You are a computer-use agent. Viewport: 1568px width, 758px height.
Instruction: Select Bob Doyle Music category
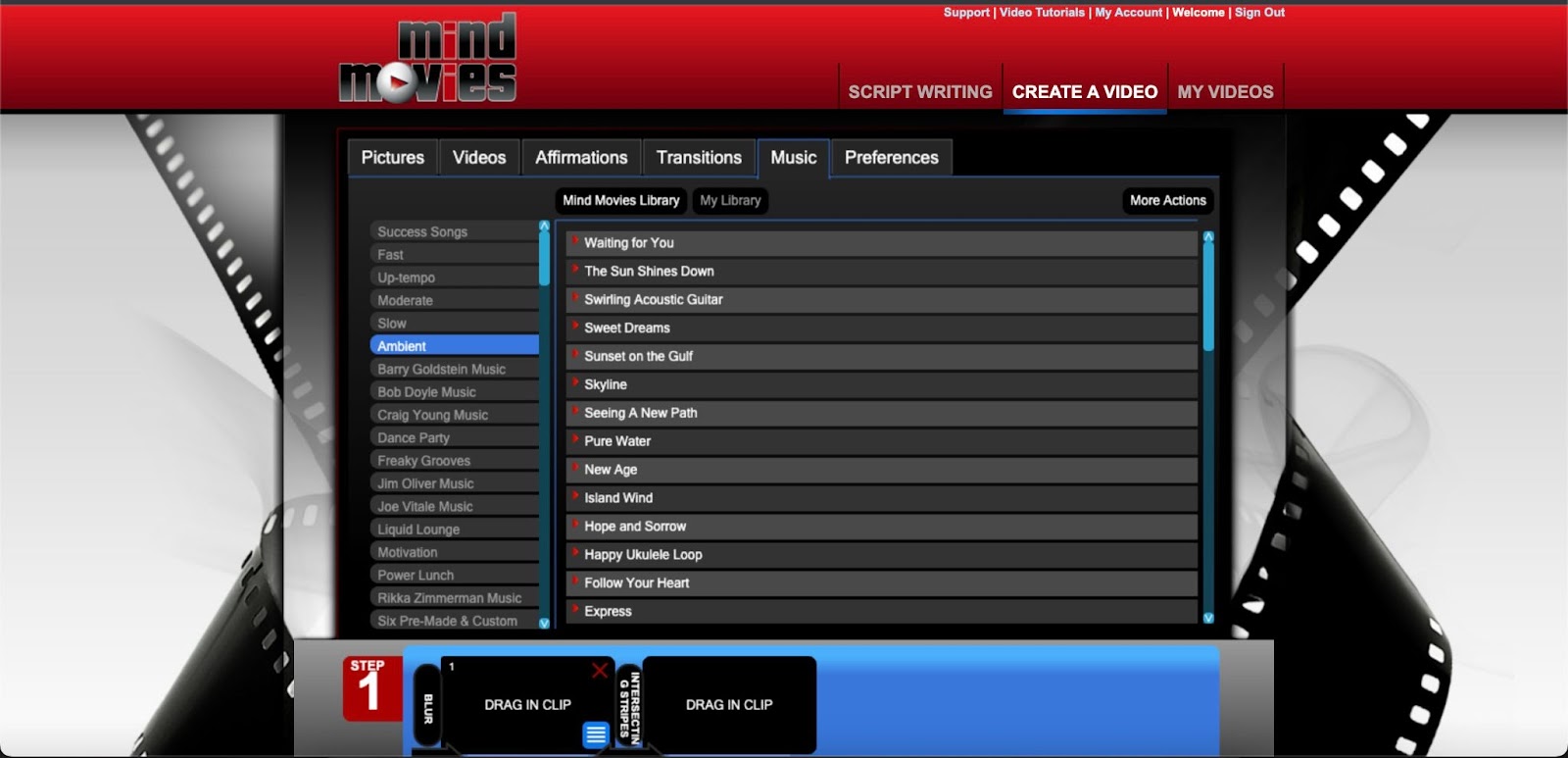pyautogui.click(x=455, y=391)
